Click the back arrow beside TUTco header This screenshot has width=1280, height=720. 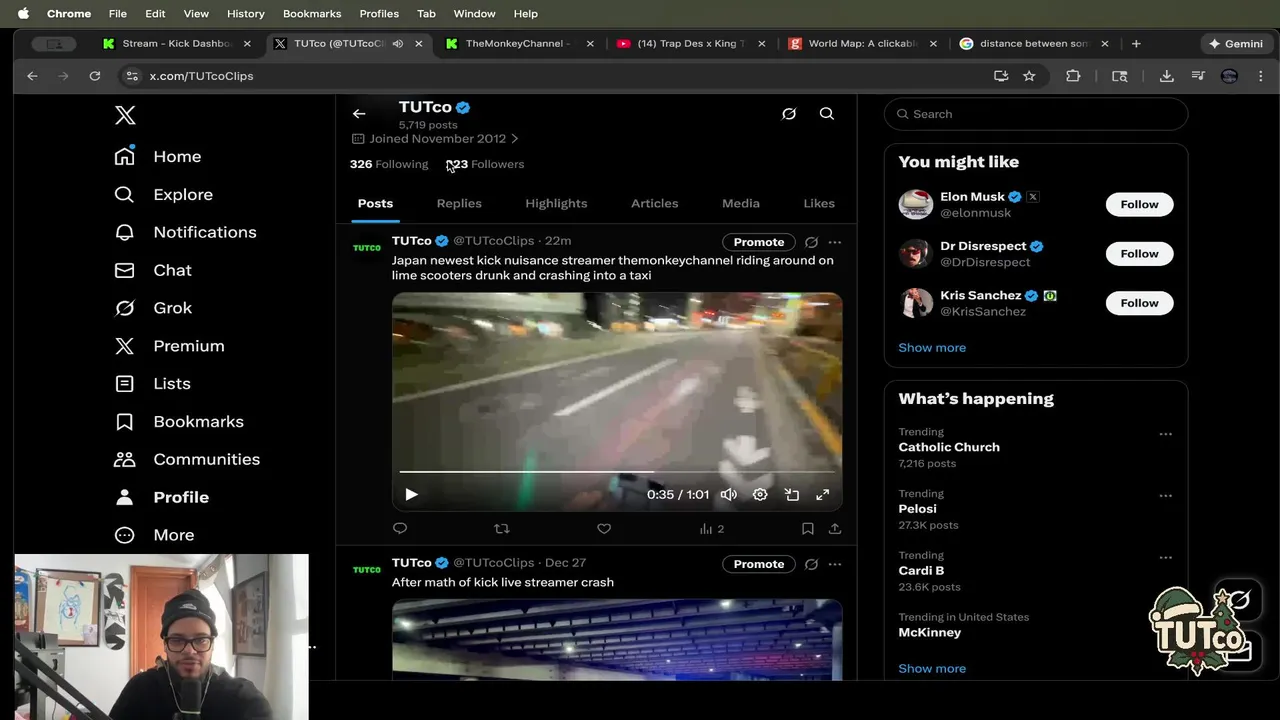359,114
